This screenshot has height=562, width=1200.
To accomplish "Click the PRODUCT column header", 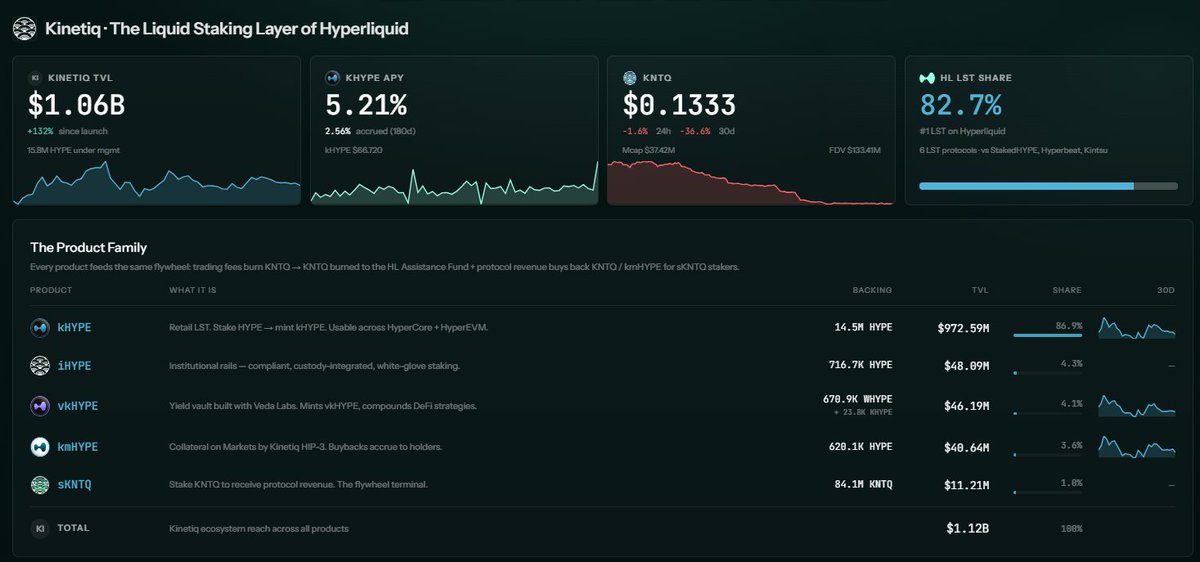I will (51, 290).
